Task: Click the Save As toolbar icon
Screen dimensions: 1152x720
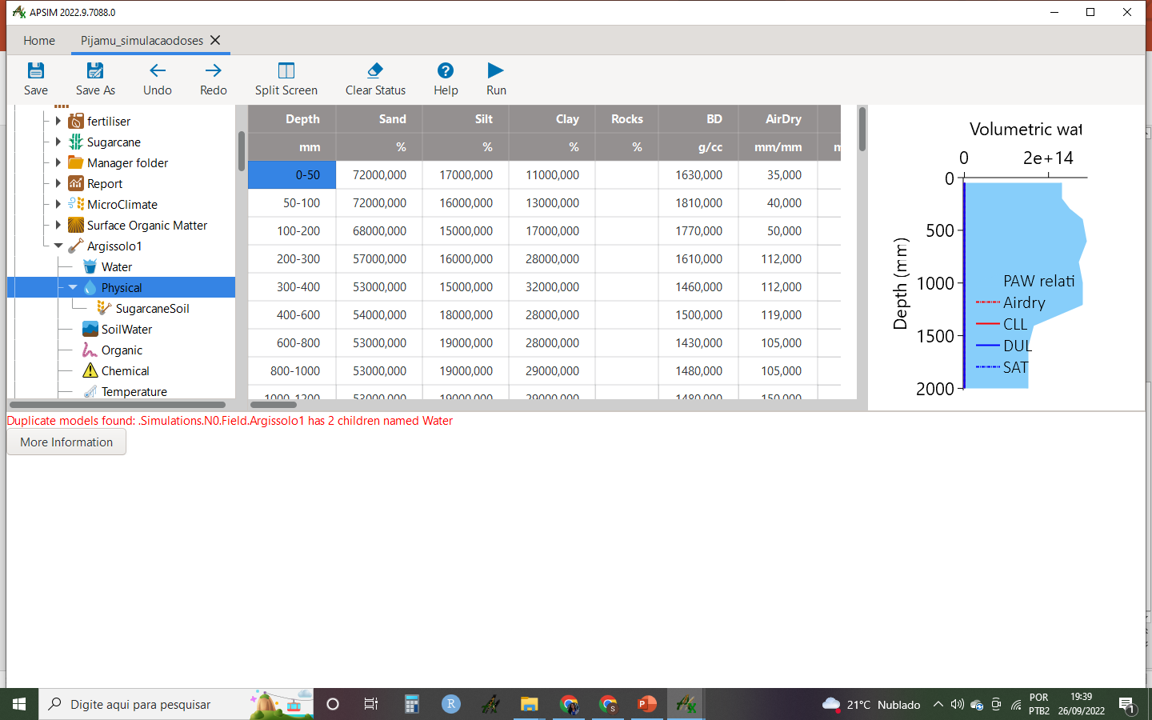Action: pyautogui.click(x=95, y=71)
